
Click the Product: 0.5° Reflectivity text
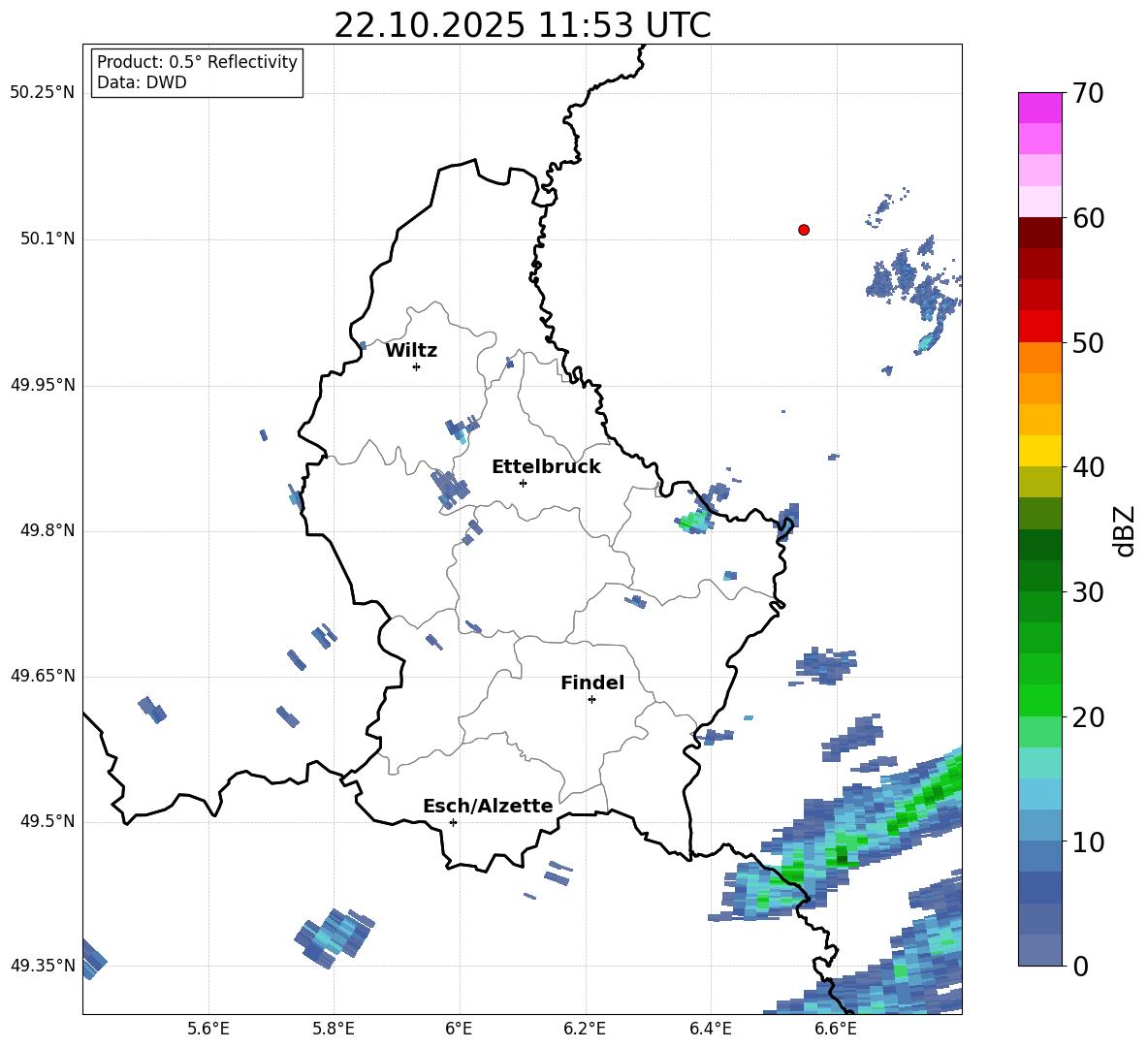click(x=197, y=62)
